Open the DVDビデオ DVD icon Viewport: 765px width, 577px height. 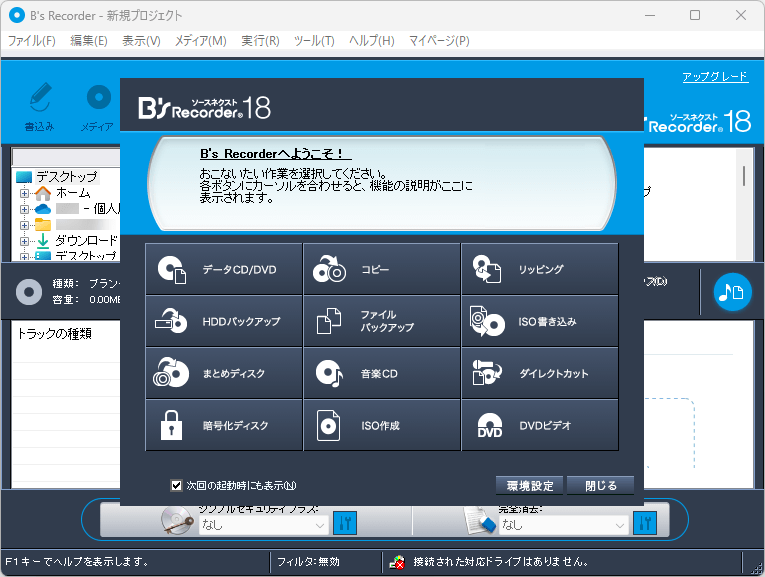tap(489, 426)
